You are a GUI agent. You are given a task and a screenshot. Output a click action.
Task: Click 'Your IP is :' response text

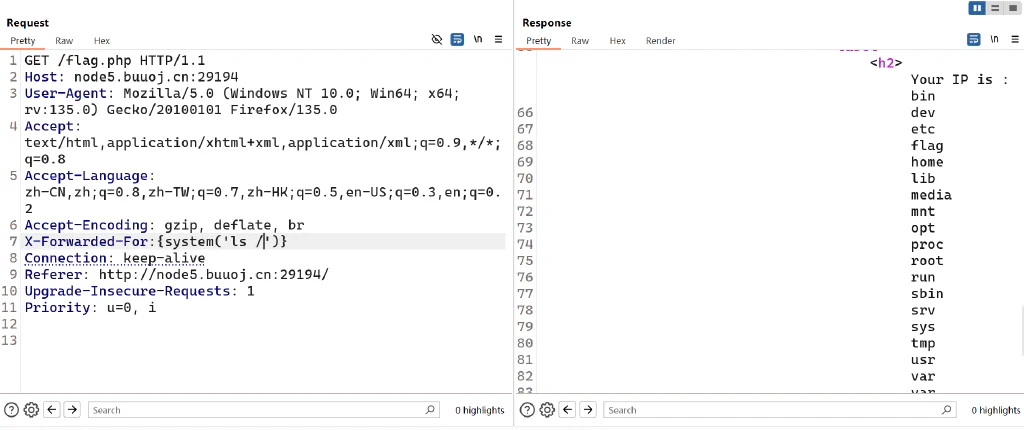click(960, 80)
